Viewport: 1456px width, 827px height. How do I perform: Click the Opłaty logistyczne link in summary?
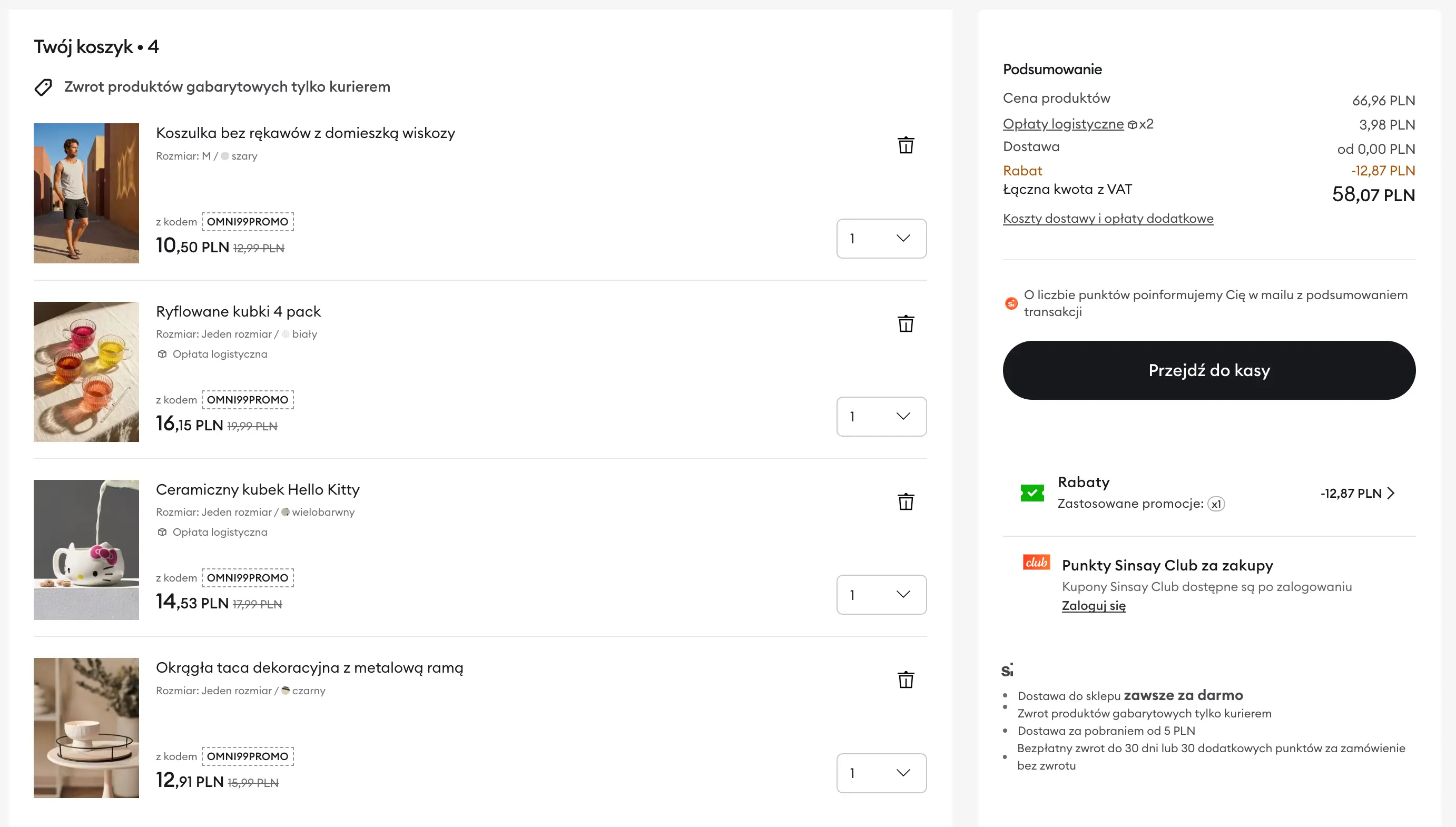(1063, 124)
